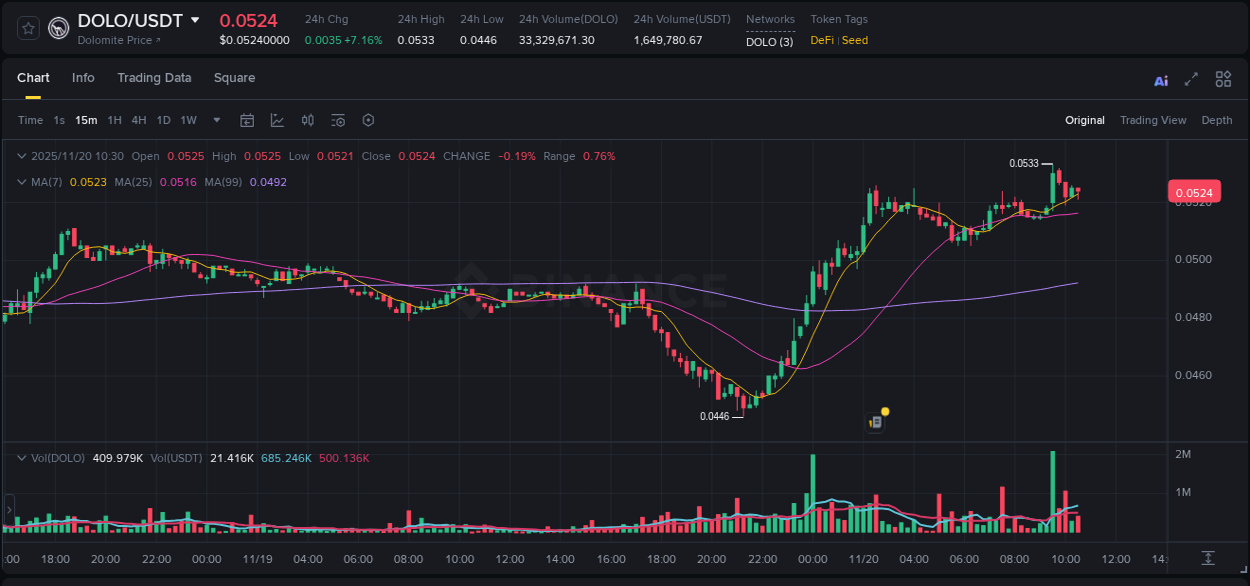Open the grid layout selector icon
This screenshot has width=1250, height=586.
click(x=1223, y=78)
